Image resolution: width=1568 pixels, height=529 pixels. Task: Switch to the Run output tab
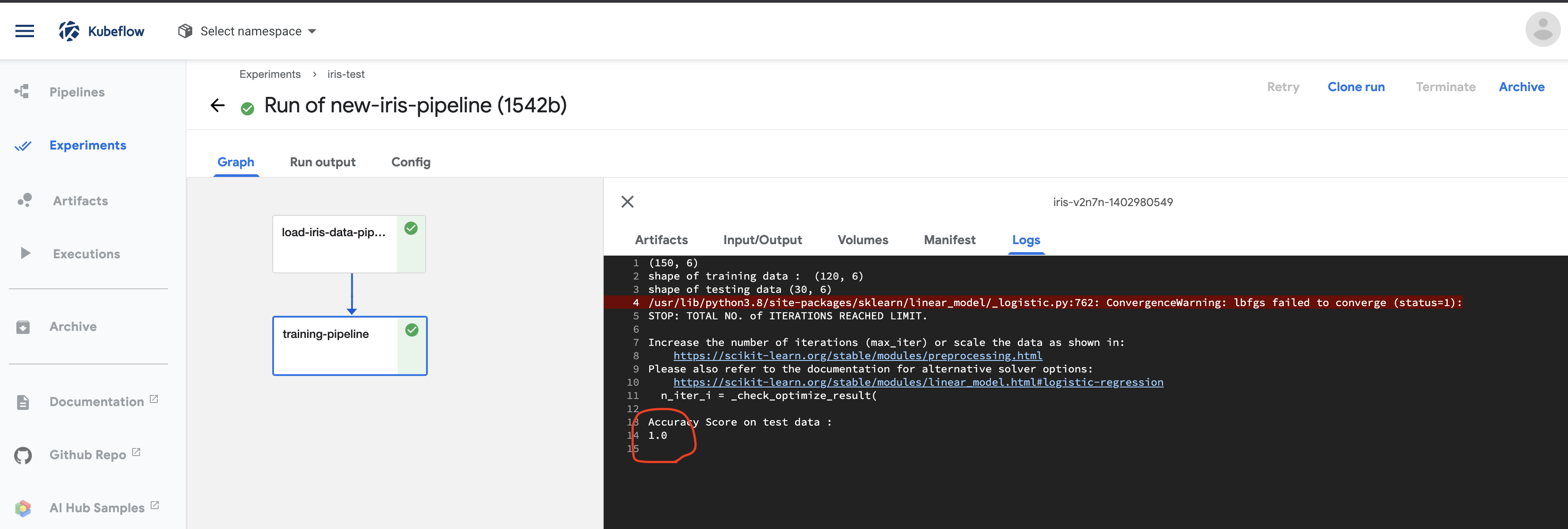(x=322, y=162)
